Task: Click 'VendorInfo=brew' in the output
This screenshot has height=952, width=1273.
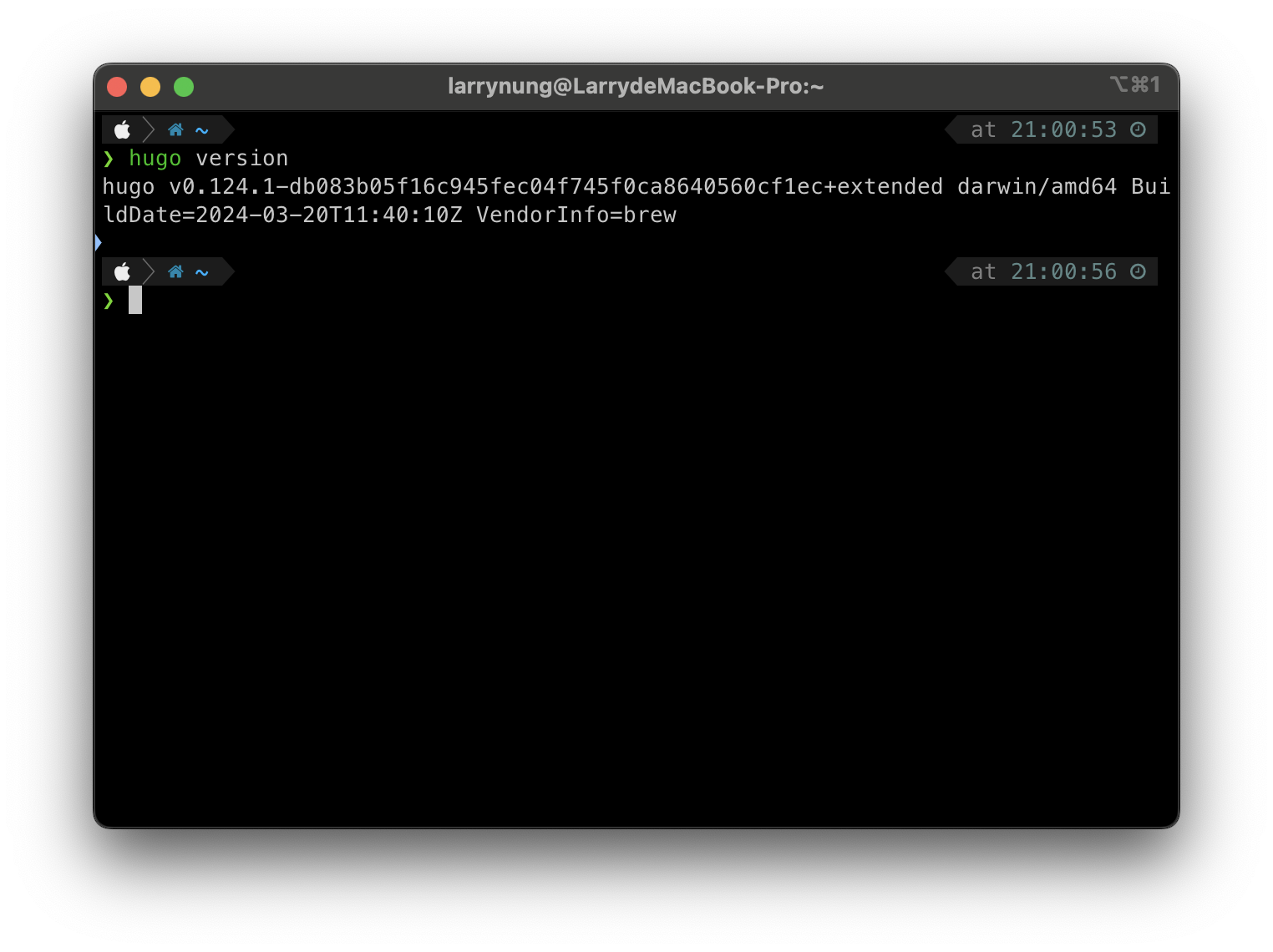Action: tap(576, 215)
